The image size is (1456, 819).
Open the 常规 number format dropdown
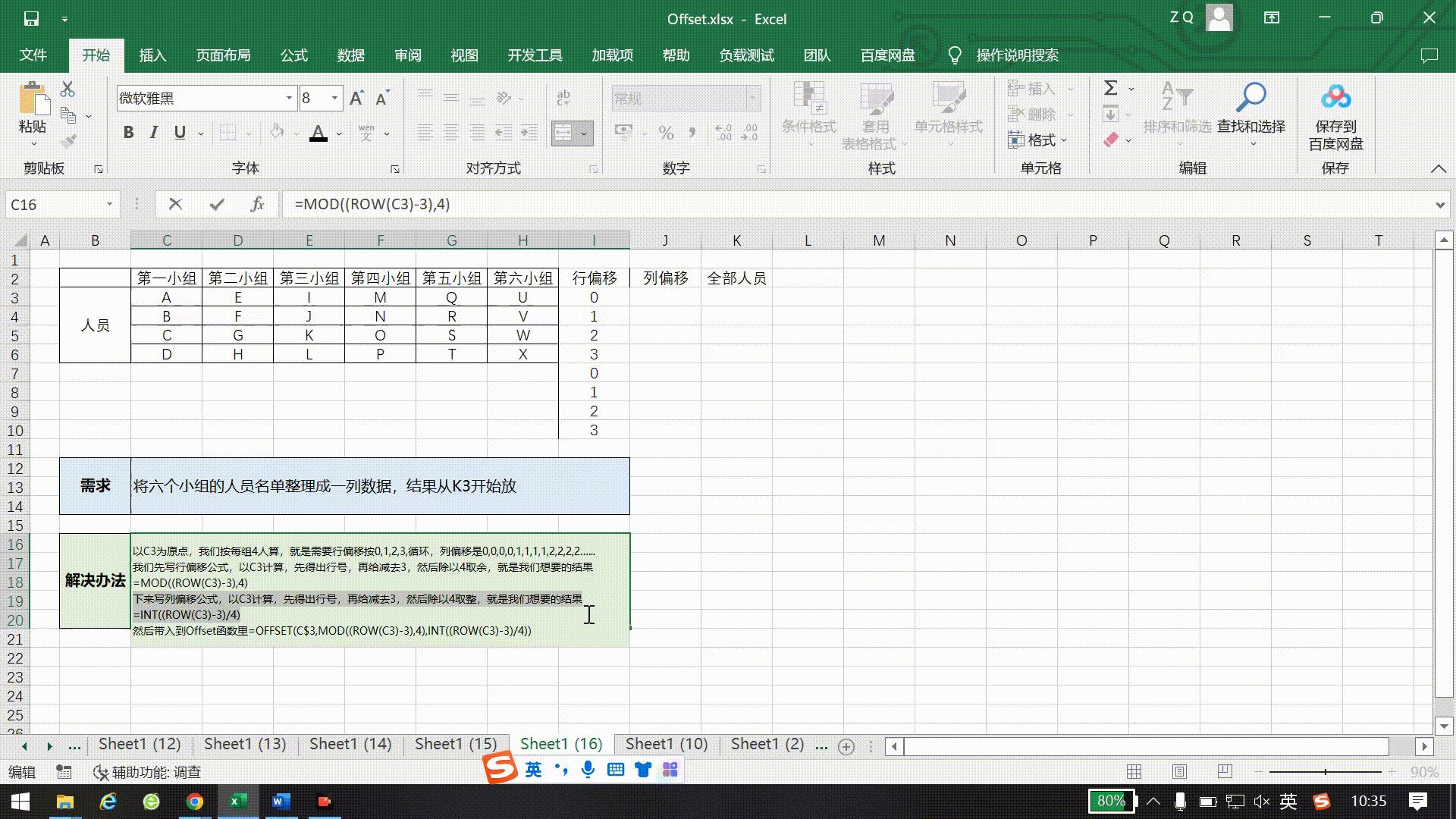click(x=750, y=98)
